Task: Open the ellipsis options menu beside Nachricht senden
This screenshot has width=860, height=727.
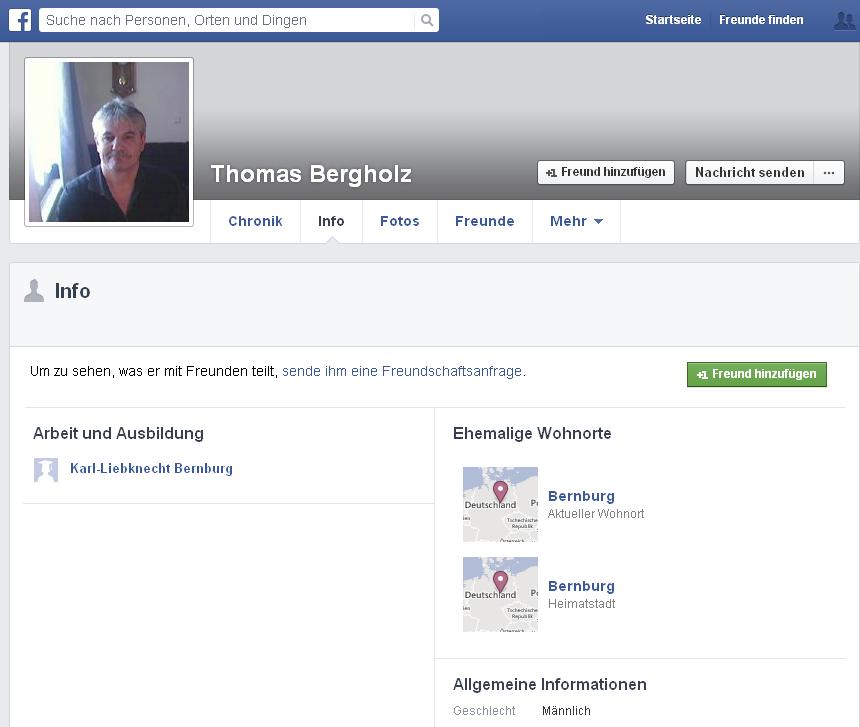Action: click(x=828, y=172)
